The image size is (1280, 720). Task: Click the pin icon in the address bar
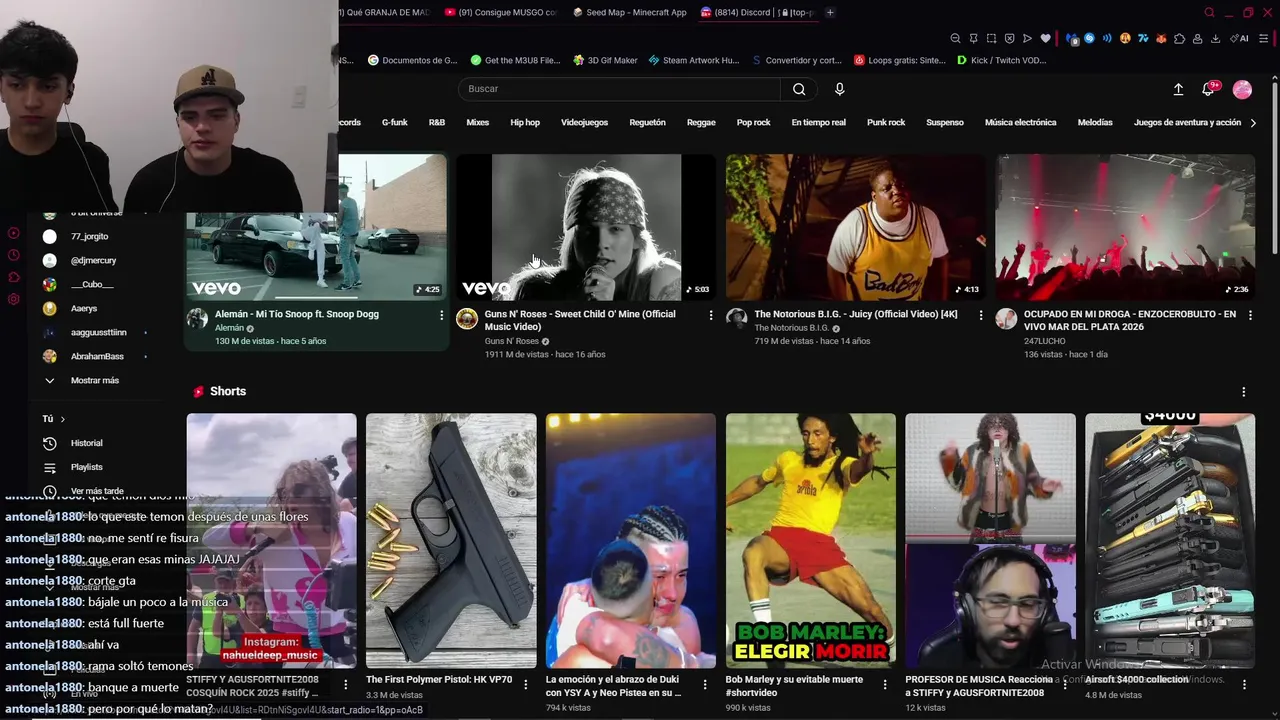[x=973, y=38]
